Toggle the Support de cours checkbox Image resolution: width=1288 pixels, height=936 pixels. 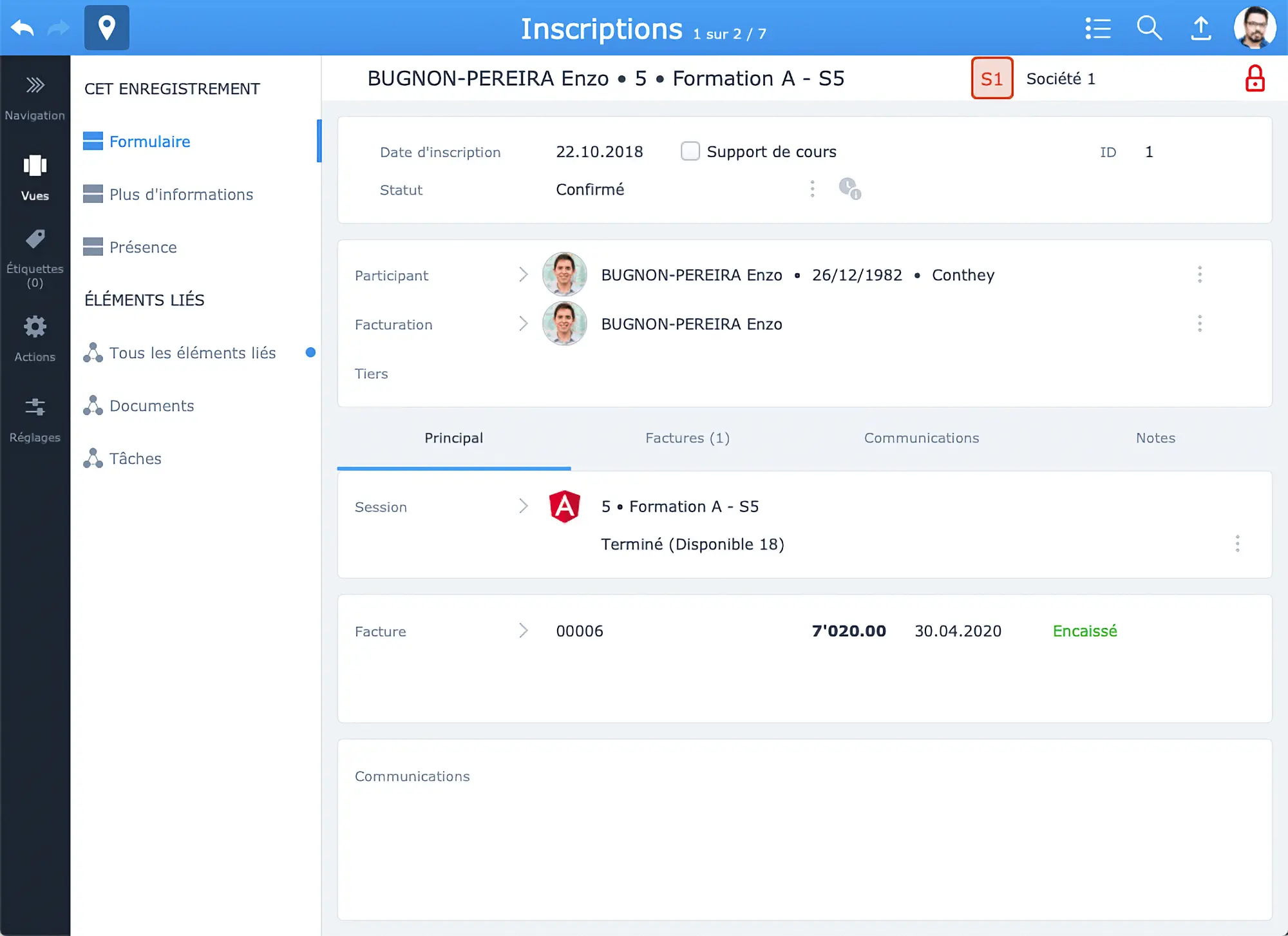click(x=690, y=151)
